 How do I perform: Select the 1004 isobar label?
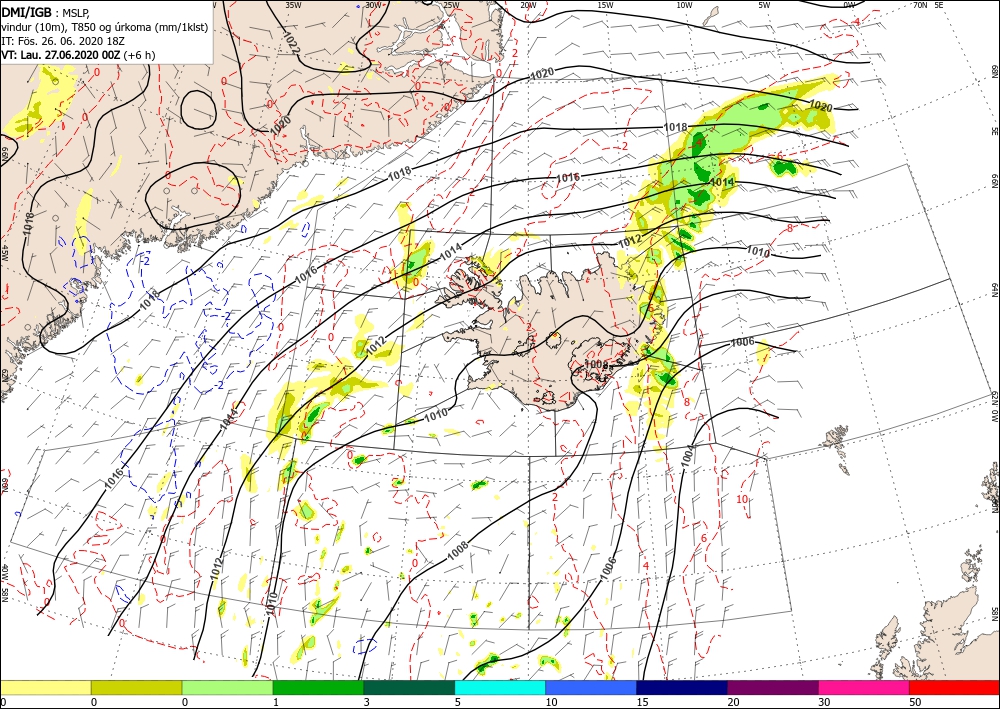pos(689,456)
